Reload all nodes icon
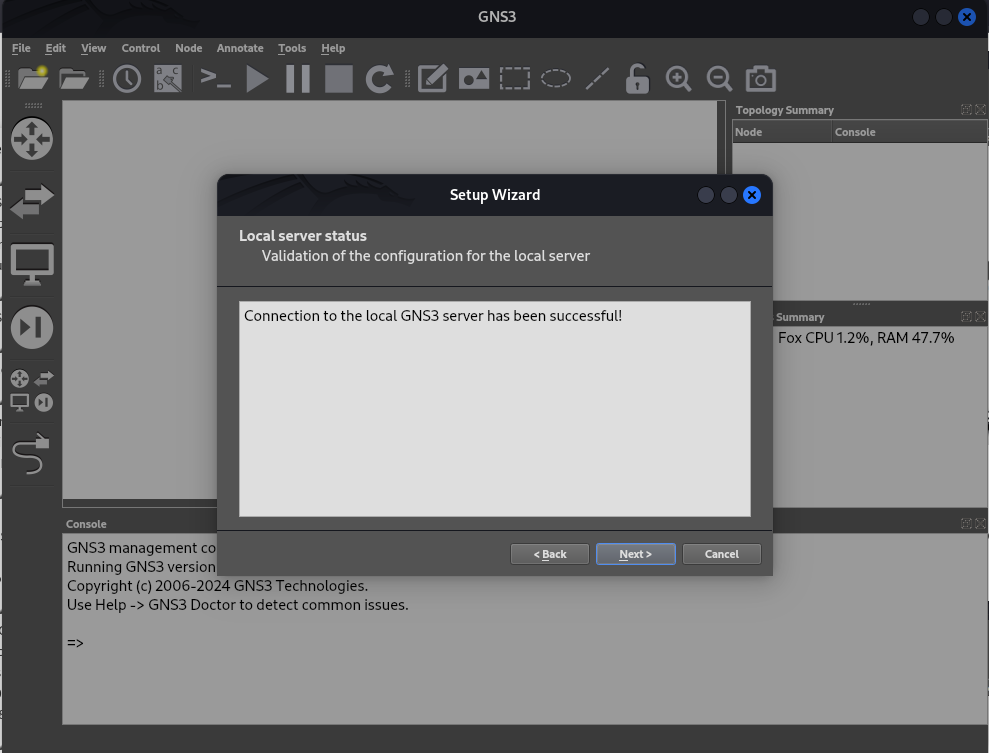989x753 pixels. pyautogui.click(x=380, y=79)
